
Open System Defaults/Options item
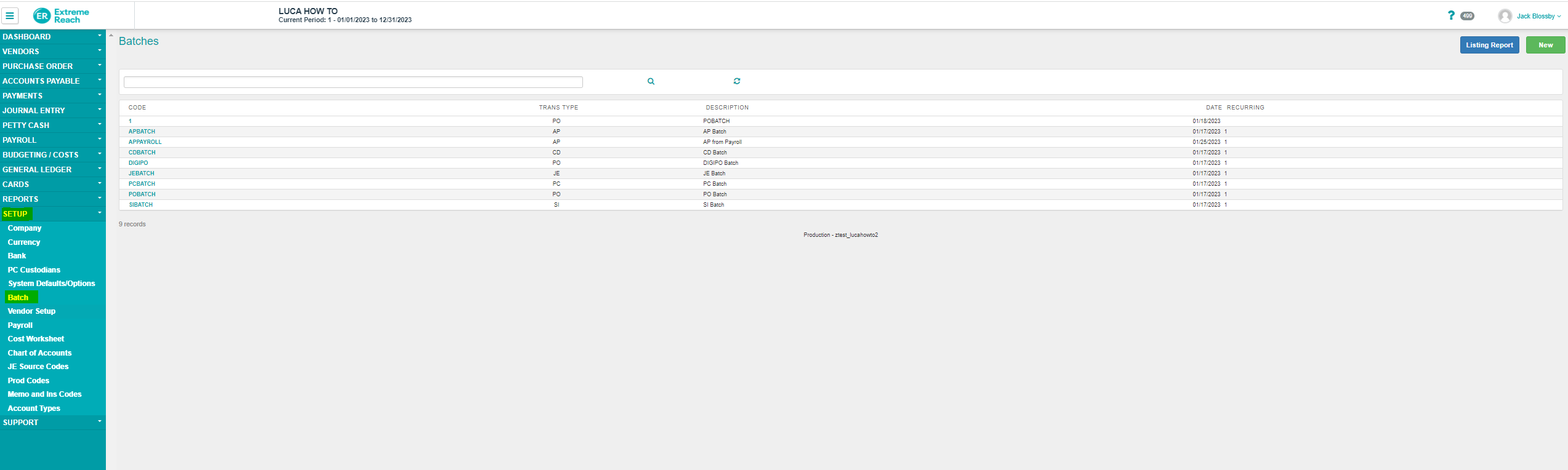52,283
